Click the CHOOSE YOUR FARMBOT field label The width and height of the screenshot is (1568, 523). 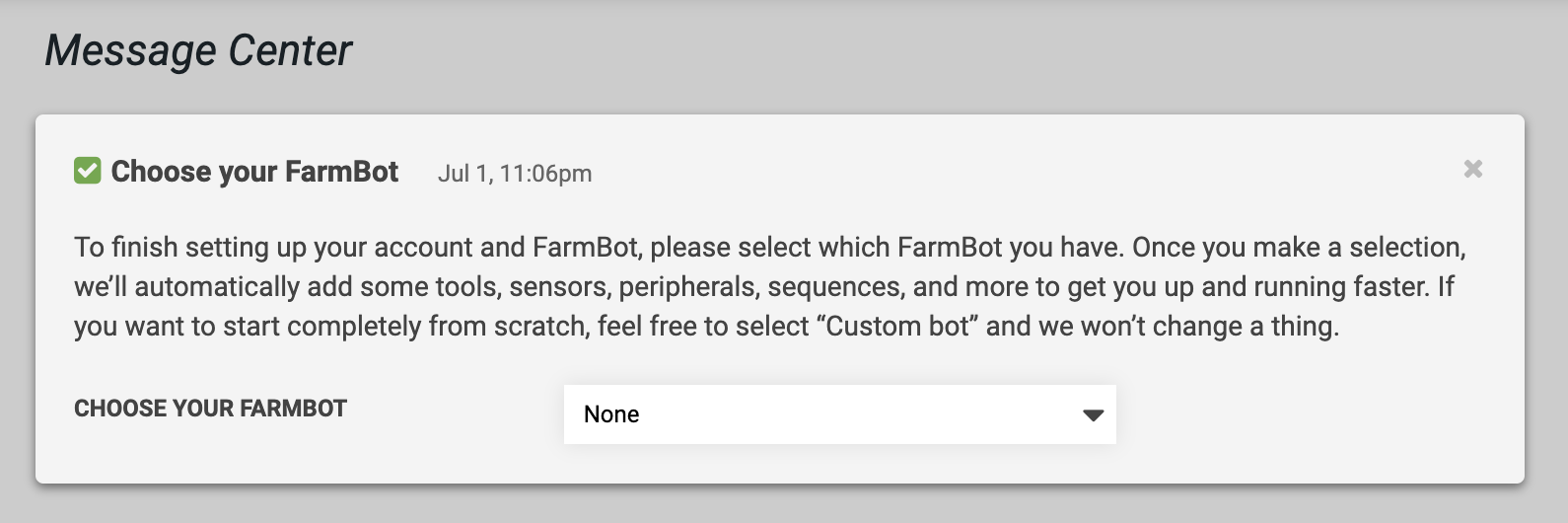coord(210,409)
